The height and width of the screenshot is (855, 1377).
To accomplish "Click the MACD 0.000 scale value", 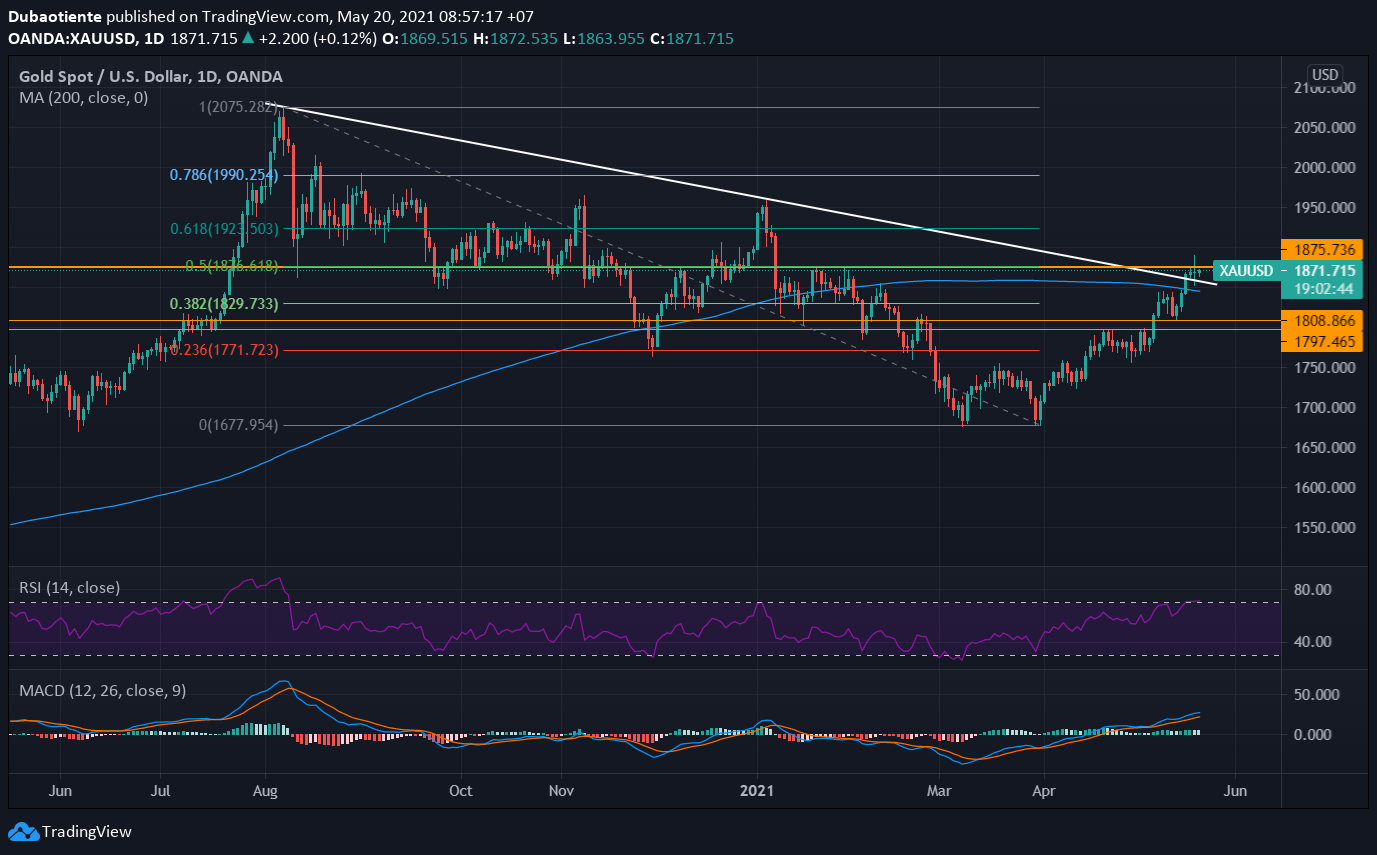I will point(1311,734).
